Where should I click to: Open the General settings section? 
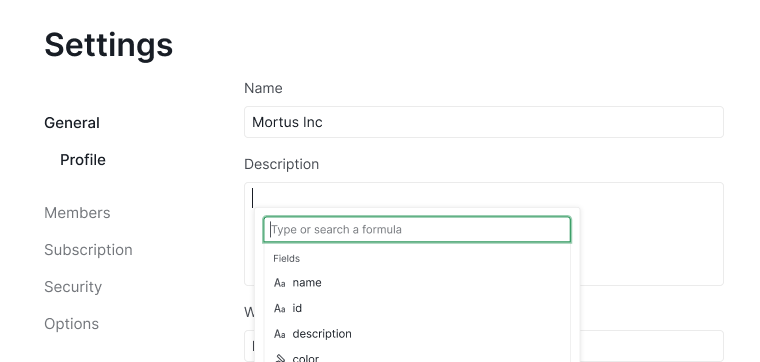pyautogui.click(x=72, y=123)
